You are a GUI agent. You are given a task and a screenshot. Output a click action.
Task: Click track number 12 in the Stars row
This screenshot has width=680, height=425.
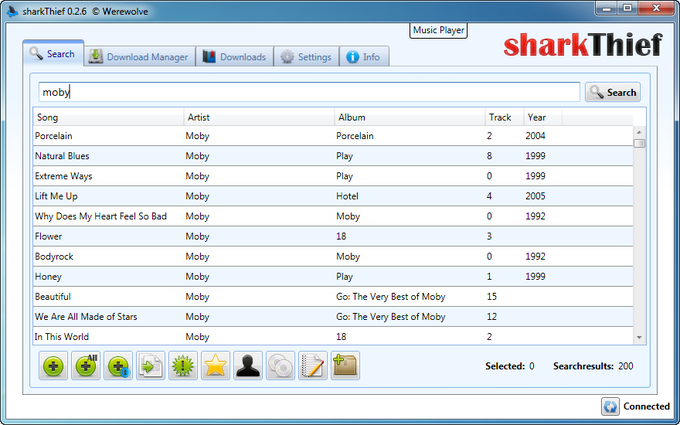click(x=492, y=317)
